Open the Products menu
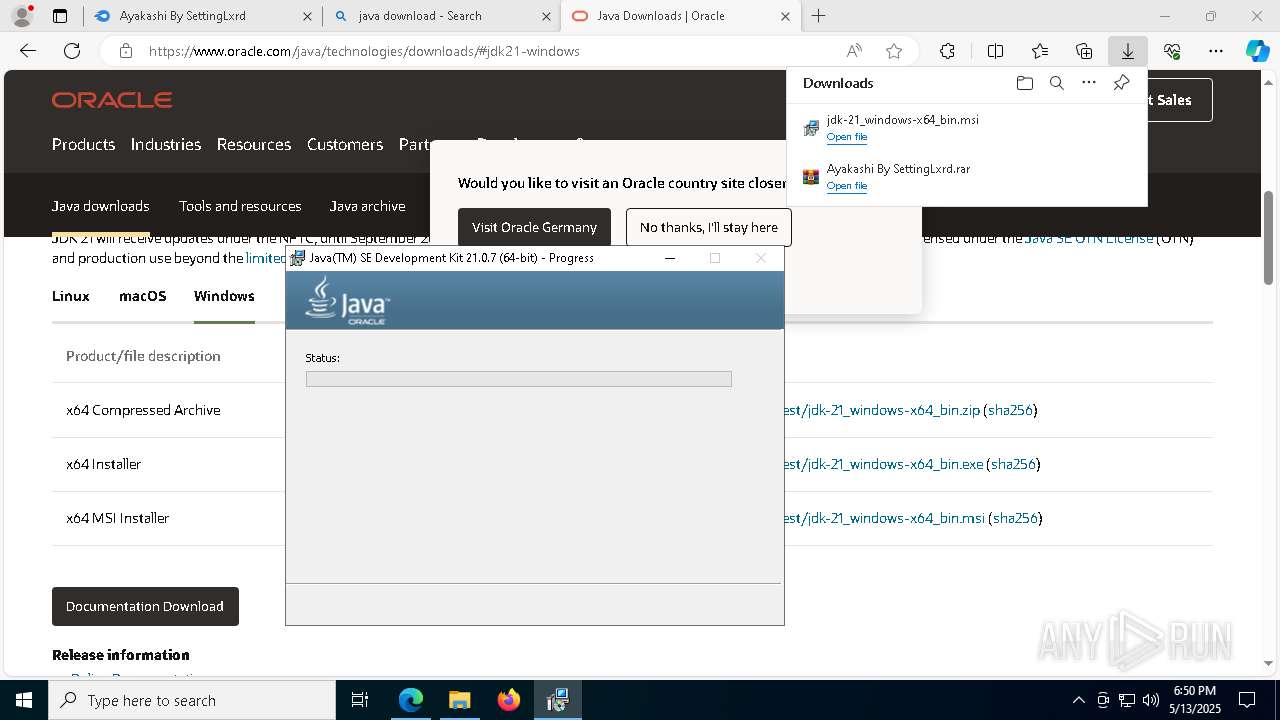Screen dimensions: 1280x720 click(83, 144)
